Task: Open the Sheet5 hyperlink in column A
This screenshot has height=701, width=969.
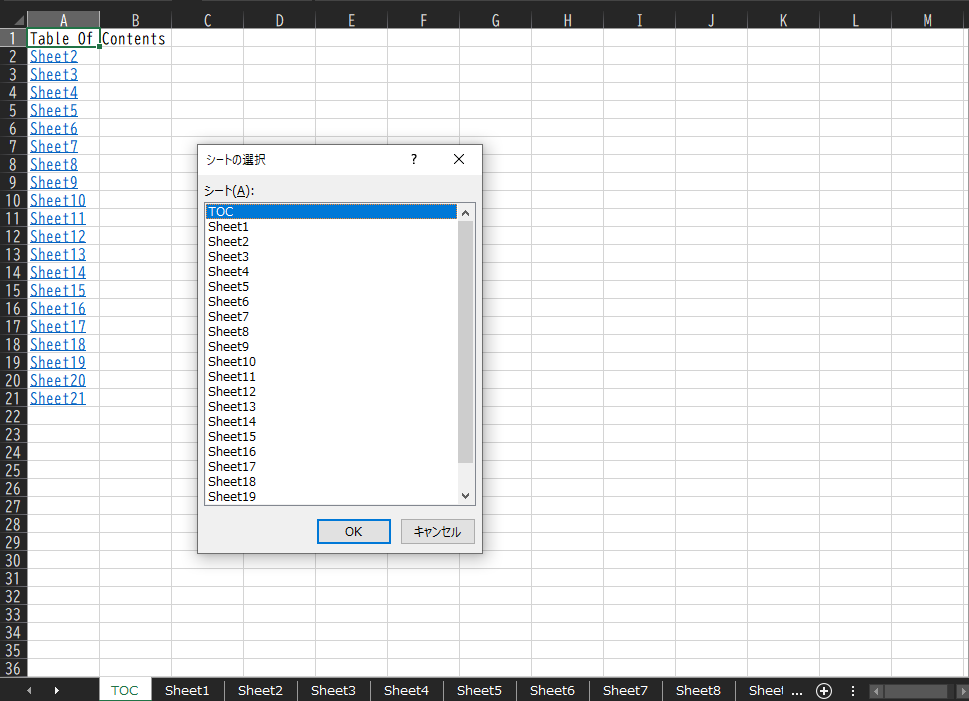Action: pos(54,111)
